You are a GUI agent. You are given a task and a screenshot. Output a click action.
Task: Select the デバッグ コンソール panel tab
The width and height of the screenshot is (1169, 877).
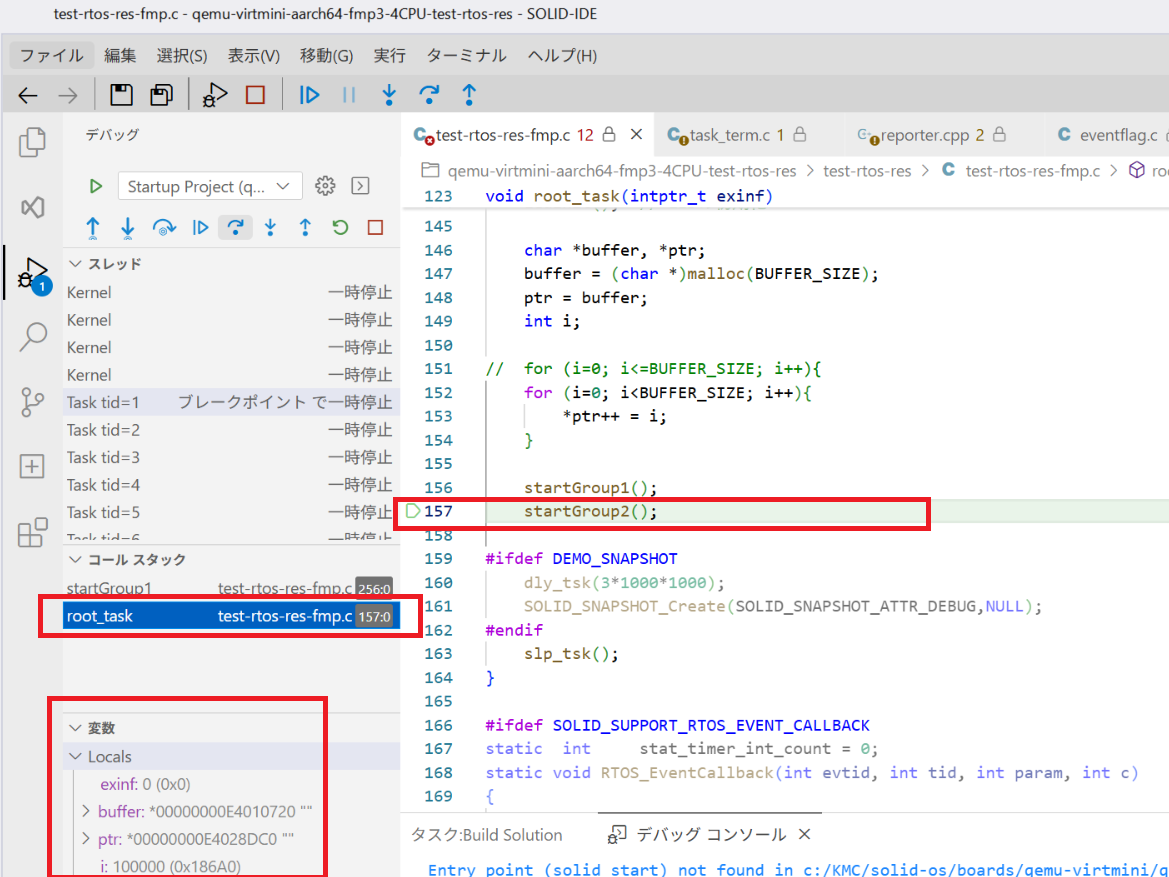(710, 834)
